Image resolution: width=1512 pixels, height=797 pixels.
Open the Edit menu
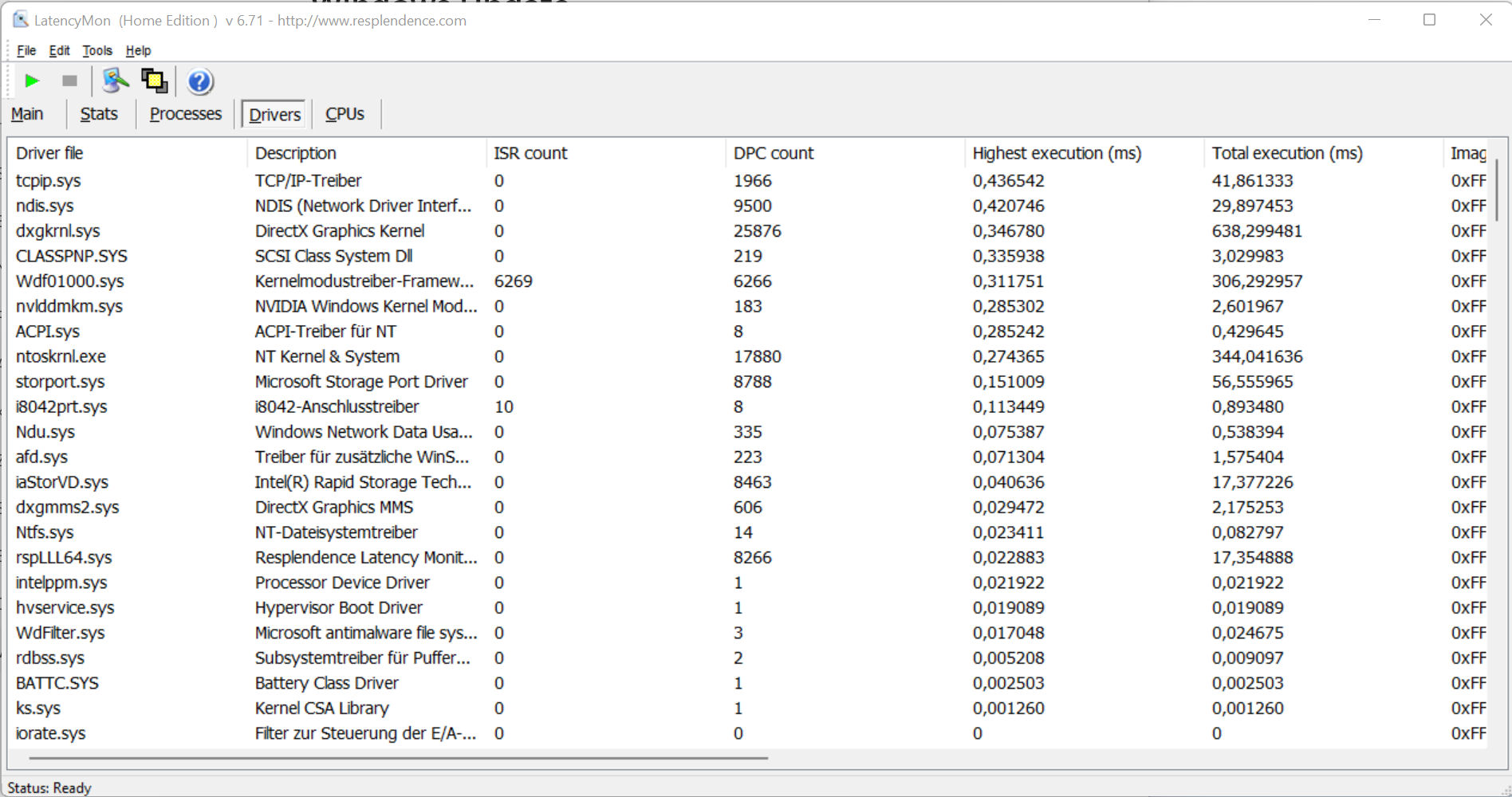pyautogui.click(x=60, y=50)
